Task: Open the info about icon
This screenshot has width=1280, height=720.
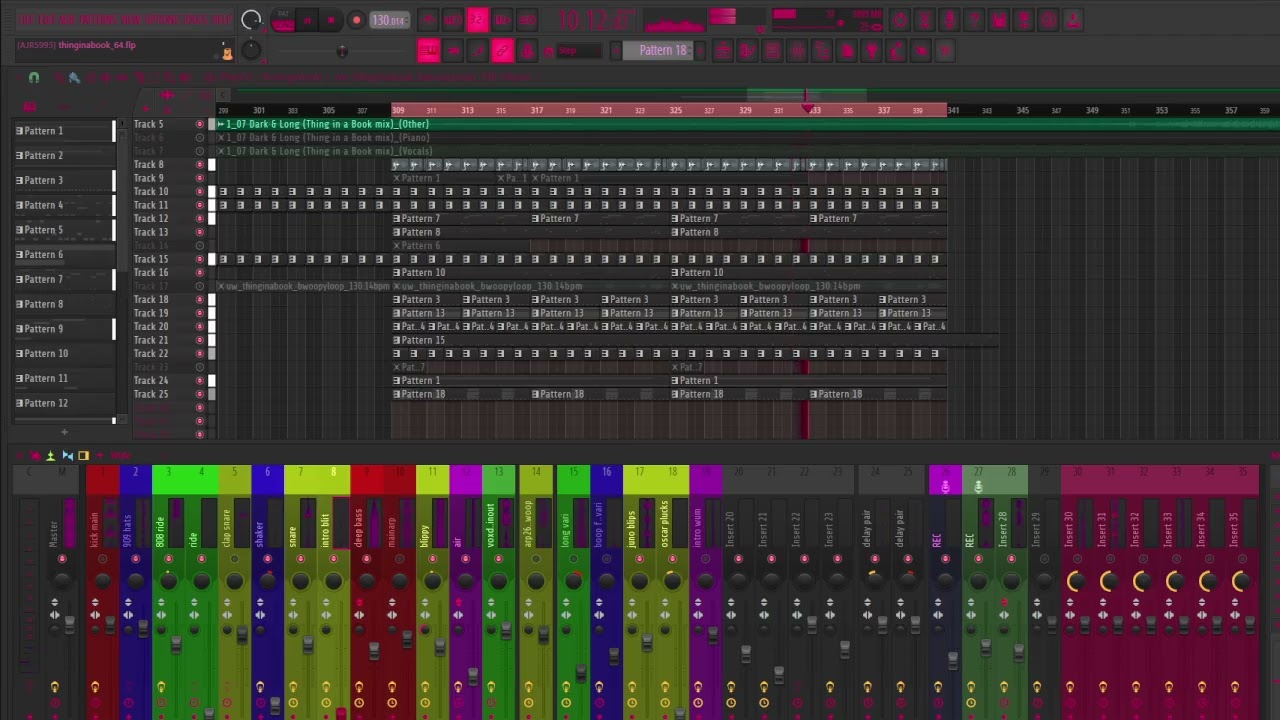Action: [x=1047, y=20]
